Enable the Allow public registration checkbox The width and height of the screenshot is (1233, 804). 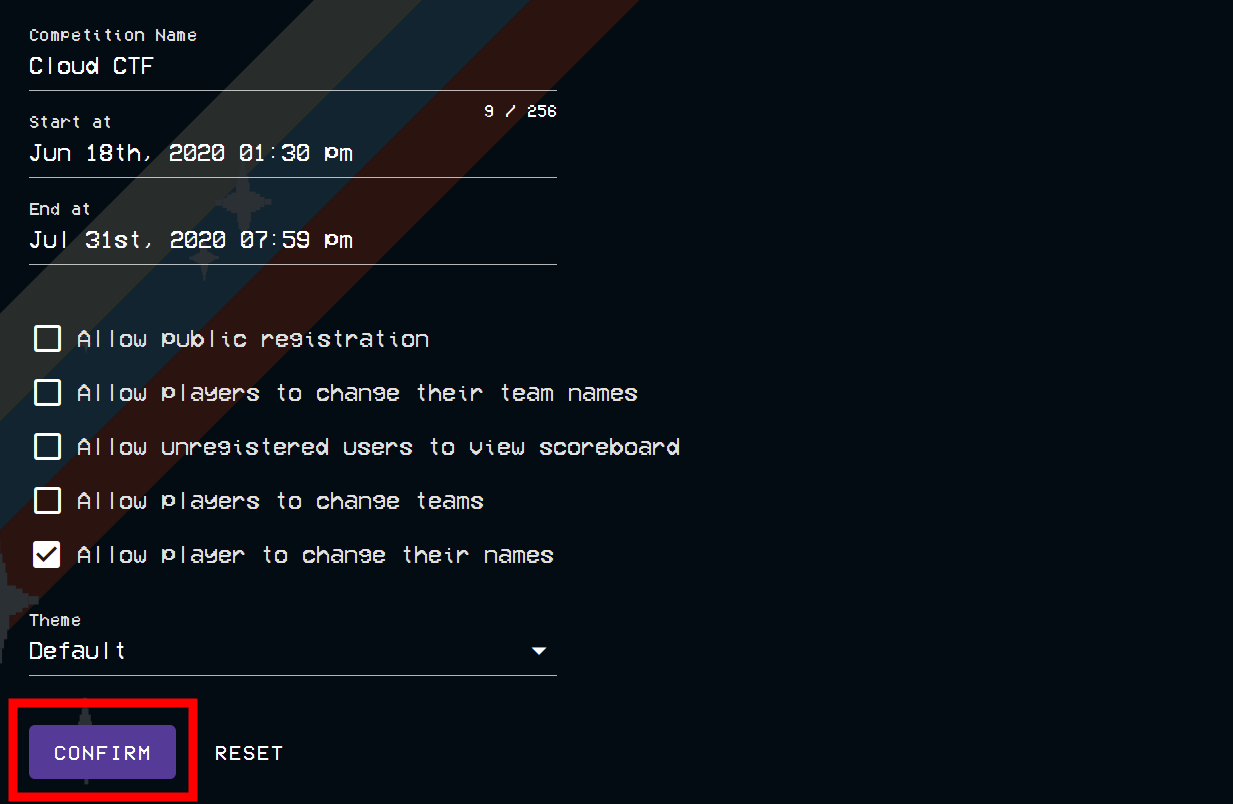tap(47, 338)
